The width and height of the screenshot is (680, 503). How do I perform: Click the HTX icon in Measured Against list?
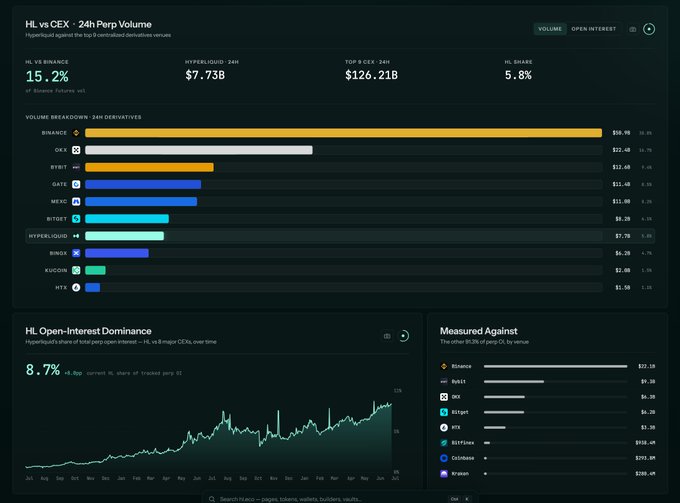point(444,428)
